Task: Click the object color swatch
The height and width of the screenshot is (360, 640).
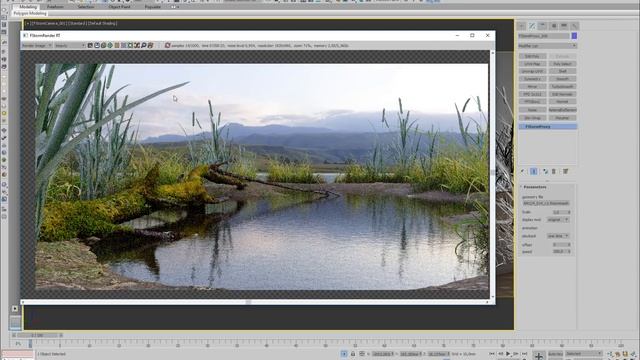Action: tap(574, 36)
